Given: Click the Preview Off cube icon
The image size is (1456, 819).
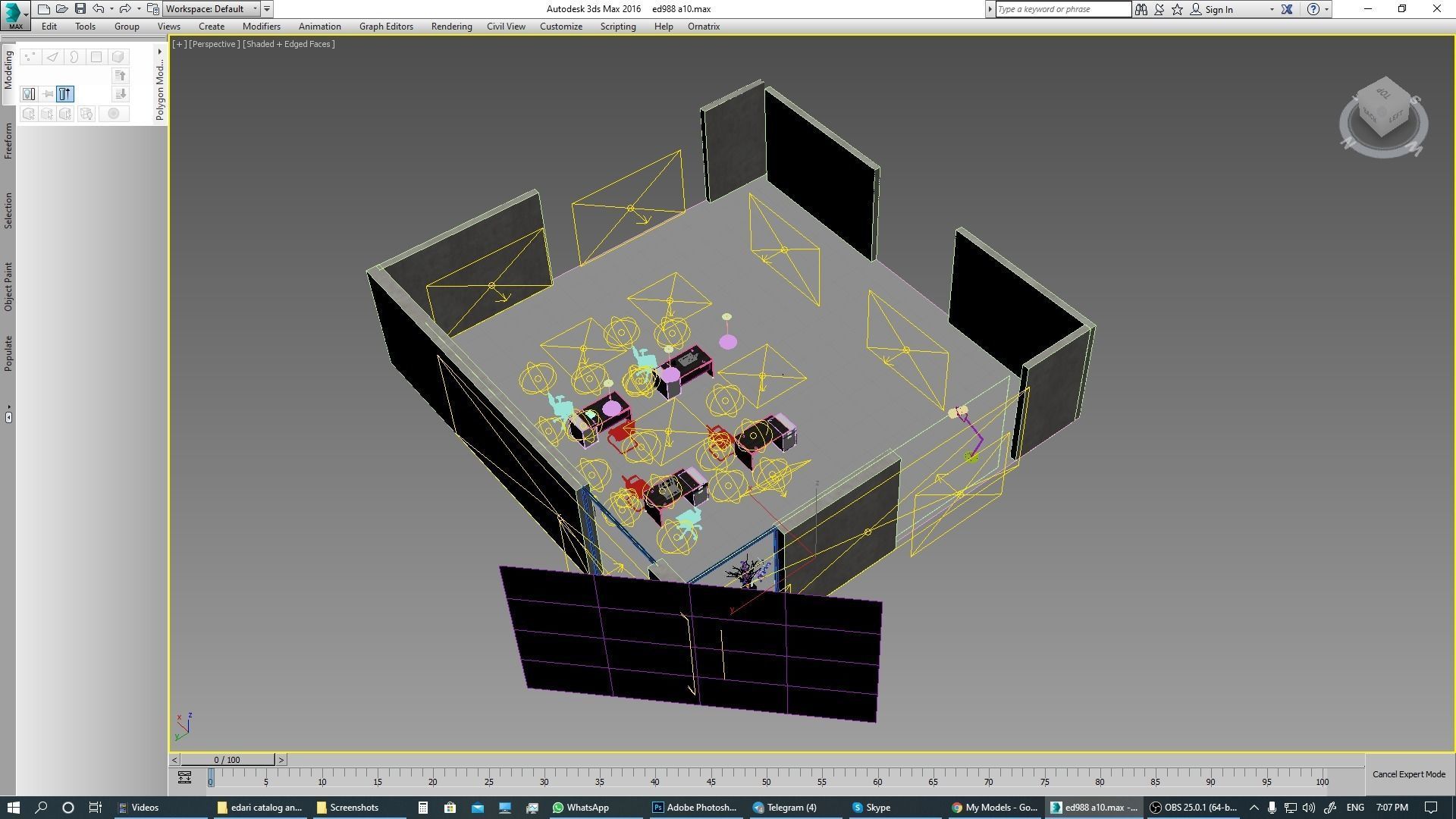Looking at the screenshot, I should [x=29, y=114].
